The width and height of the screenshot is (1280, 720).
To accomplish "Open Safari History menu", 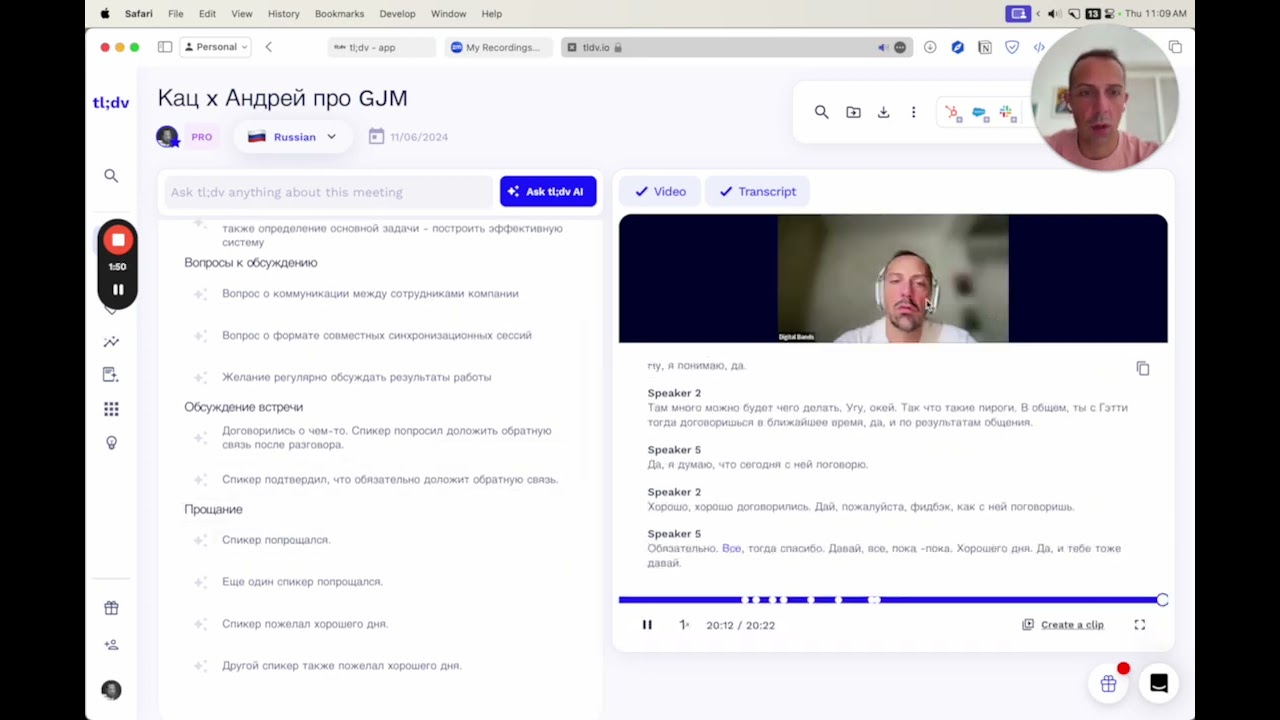I will [284, 14].
